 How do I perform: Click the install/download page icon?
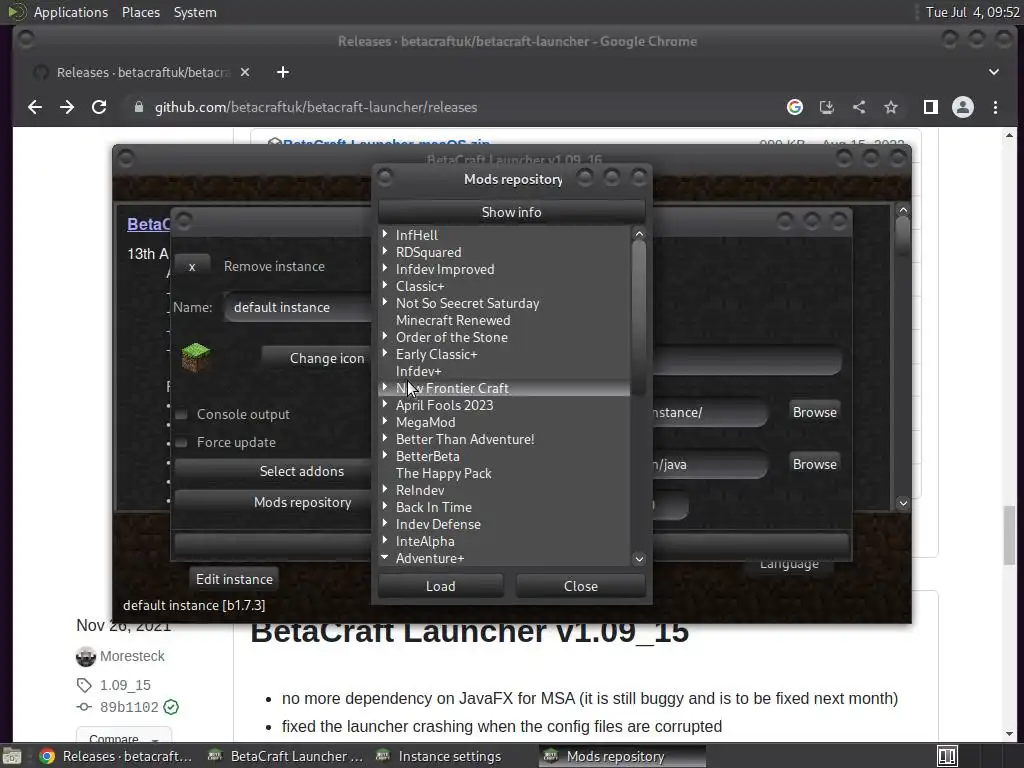point(827,107)
